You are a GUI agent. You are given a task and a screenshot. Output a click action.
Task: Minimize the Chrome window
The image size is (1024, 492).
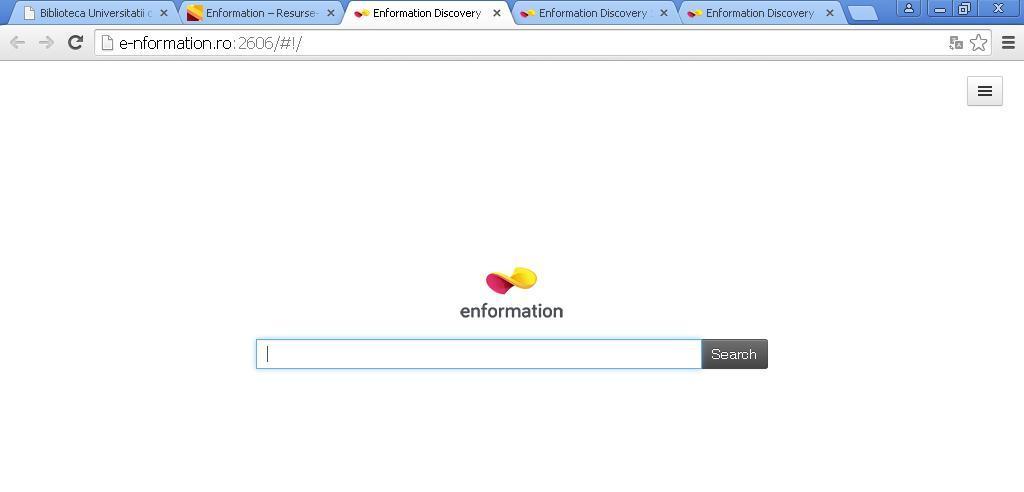point(940,8)
